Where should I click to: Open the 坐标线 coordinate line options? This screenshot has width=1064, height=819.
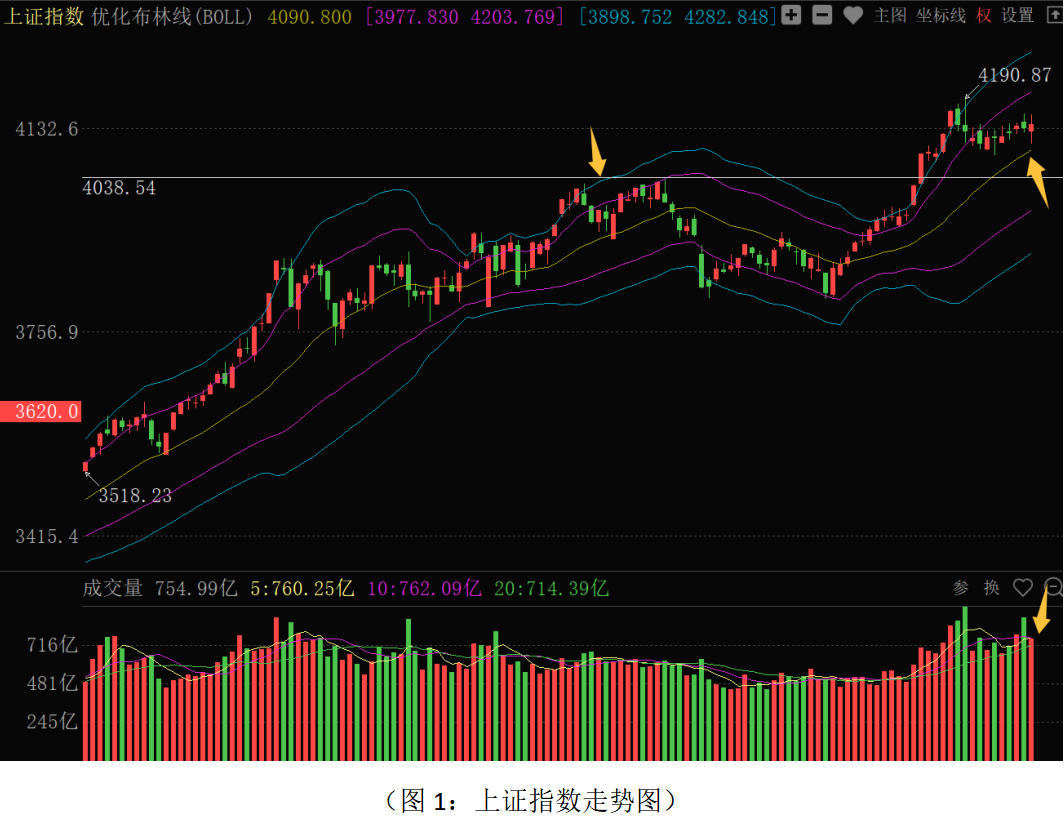[x=941, y=15]
